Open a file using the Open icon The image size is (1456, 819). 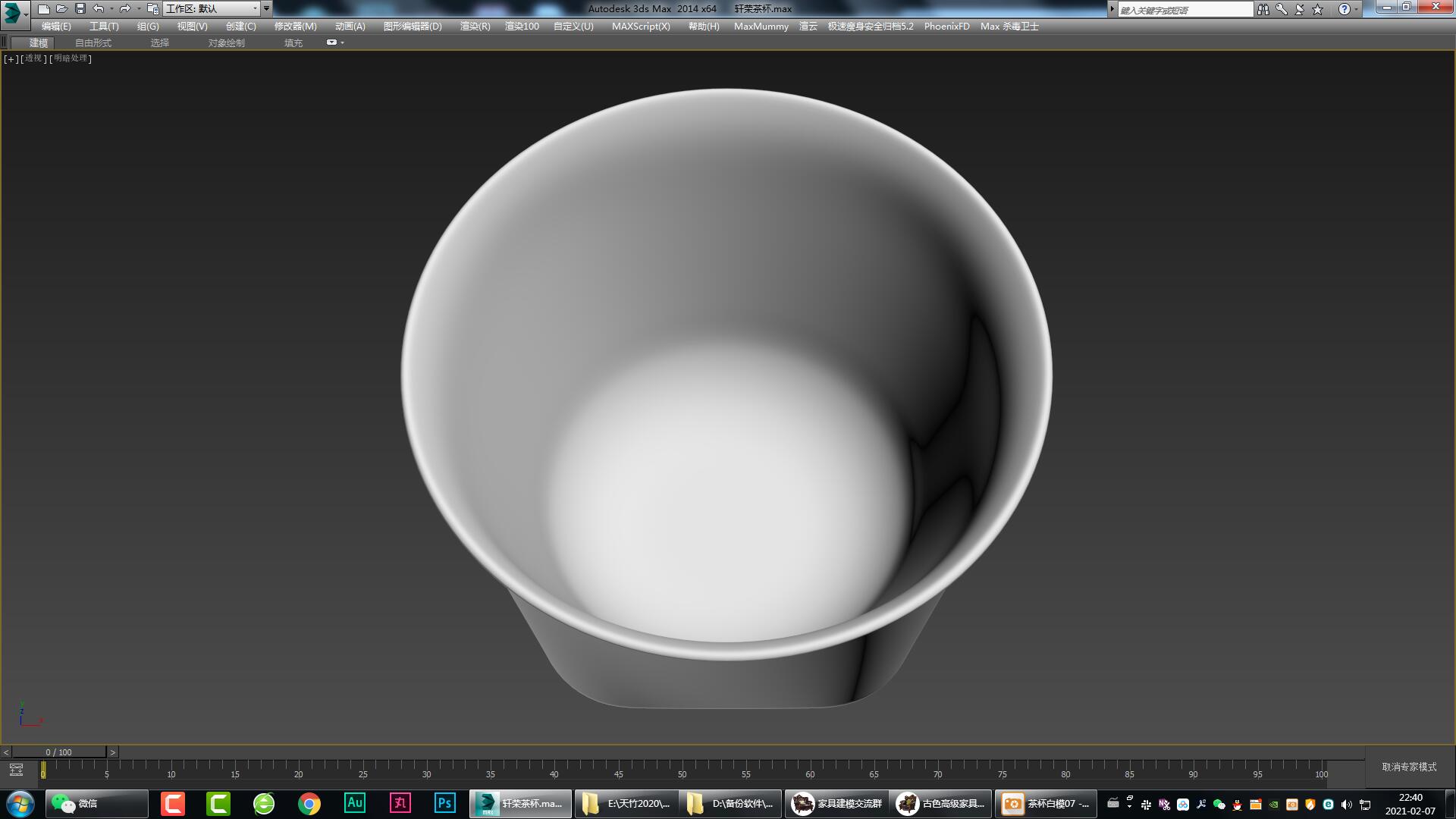(61, 8)
